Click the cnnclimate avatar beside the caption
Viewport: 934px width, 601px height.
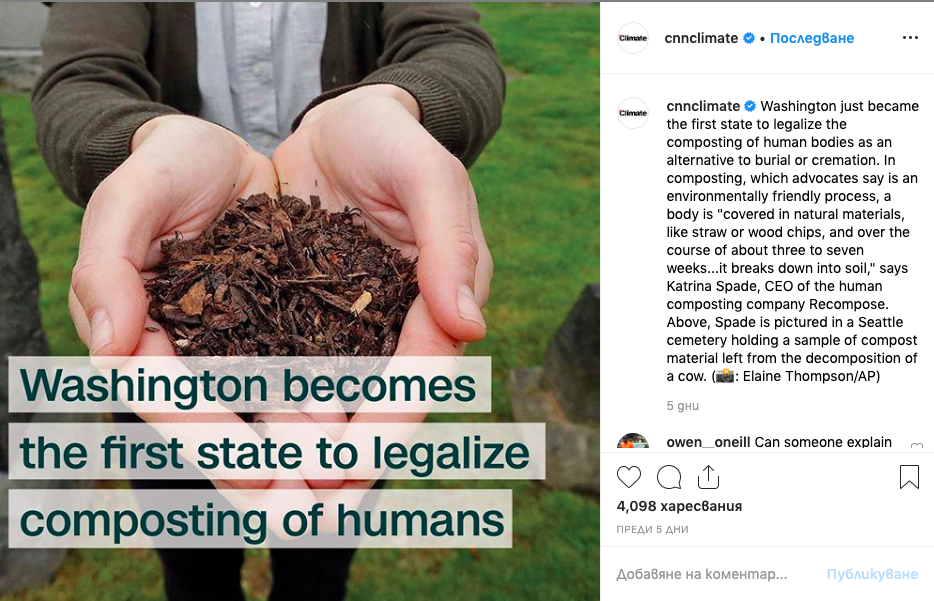pos(633,113)
